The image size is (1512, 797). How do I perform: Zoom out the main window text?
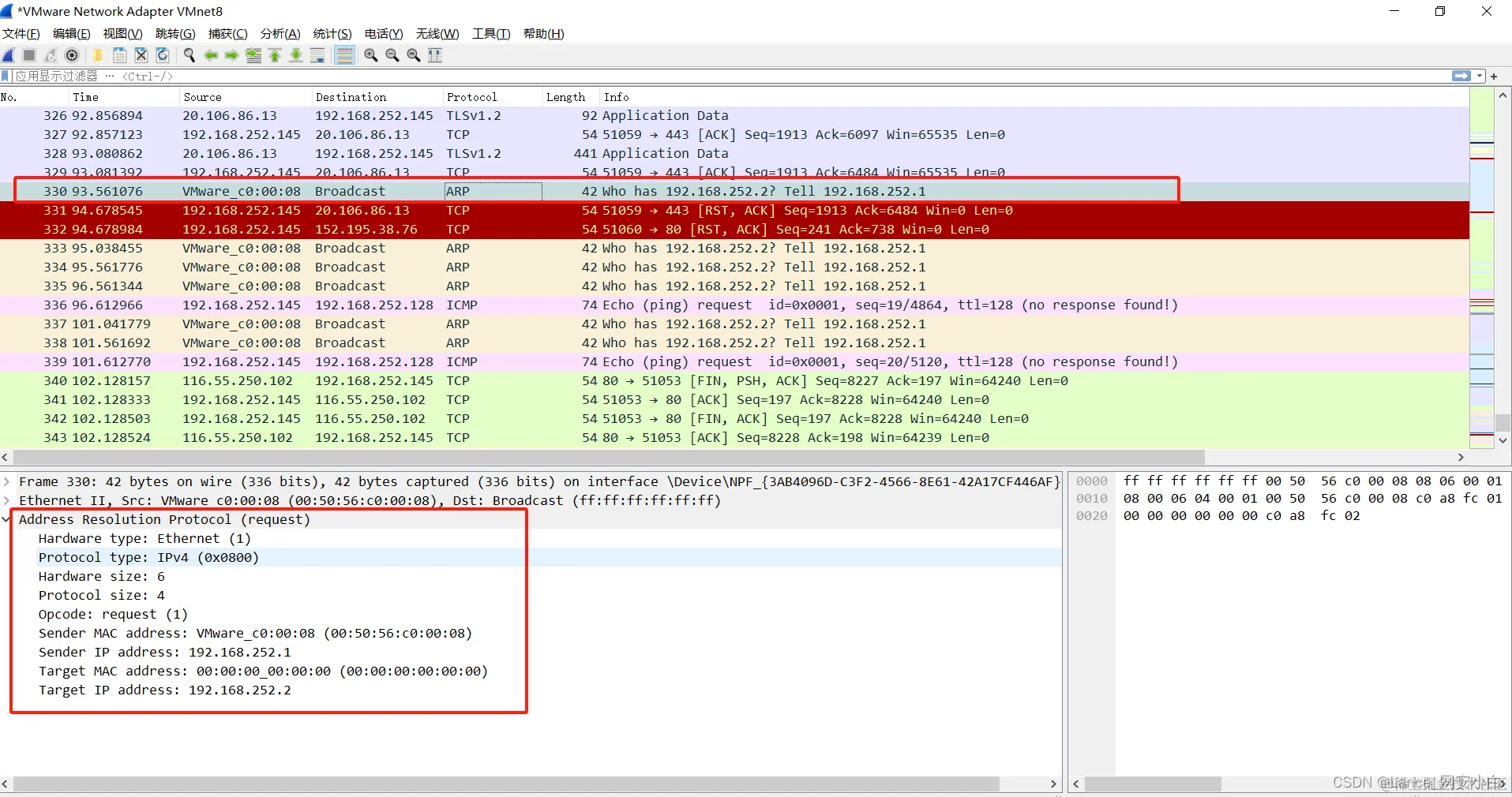392,55
